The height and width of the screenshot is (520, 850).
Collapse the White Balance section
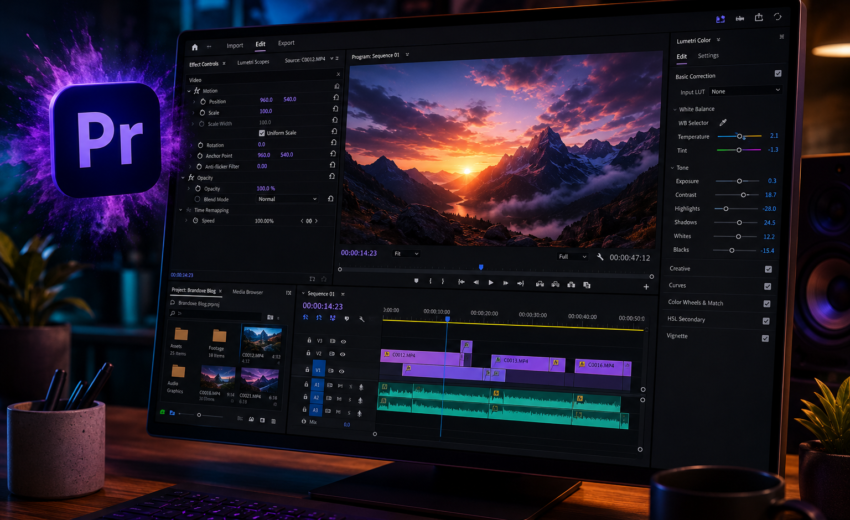[x=675, y=109]
